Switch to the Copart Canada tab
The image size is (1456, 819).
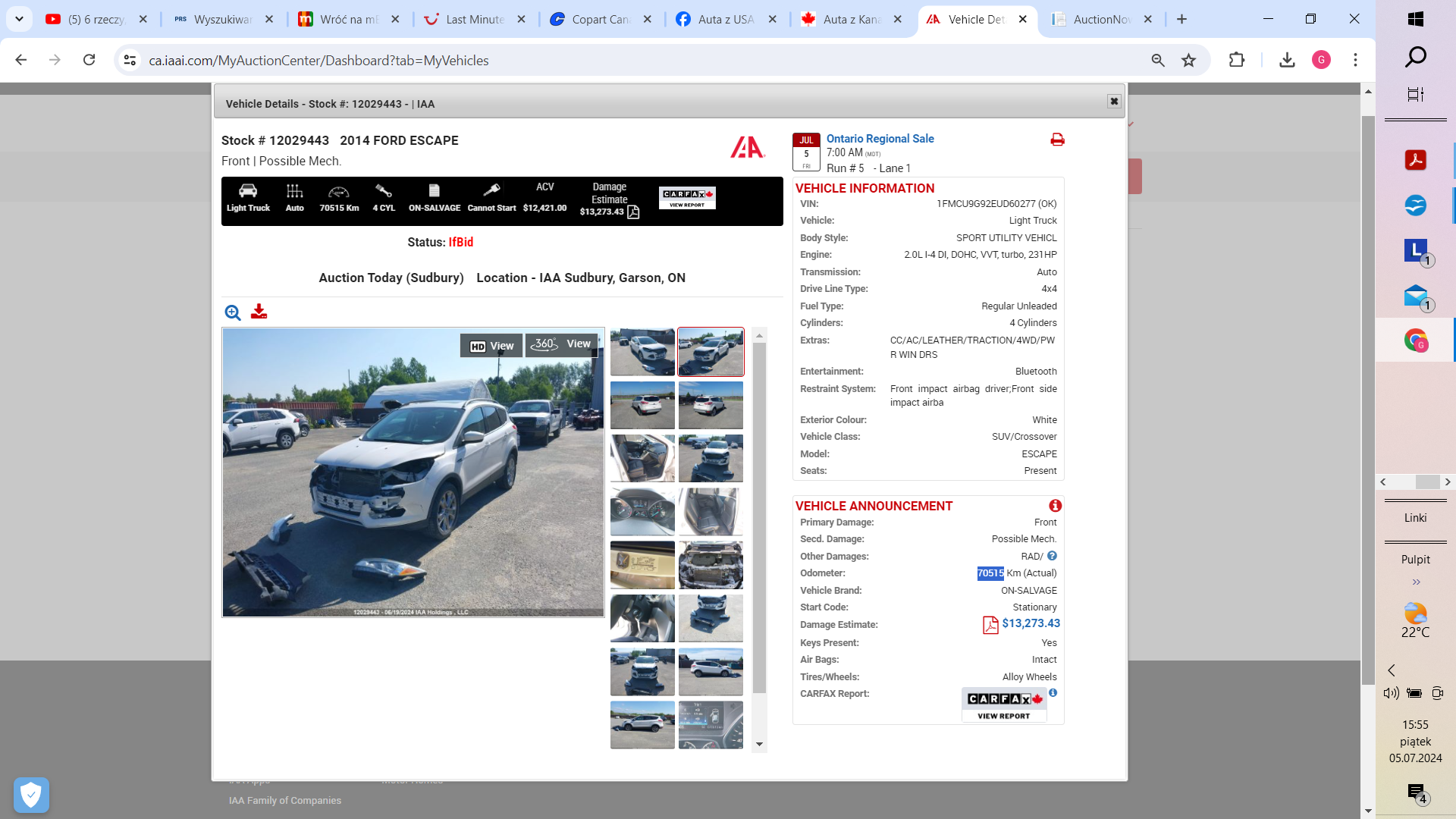pyautogui.click(x=601, y=20)
